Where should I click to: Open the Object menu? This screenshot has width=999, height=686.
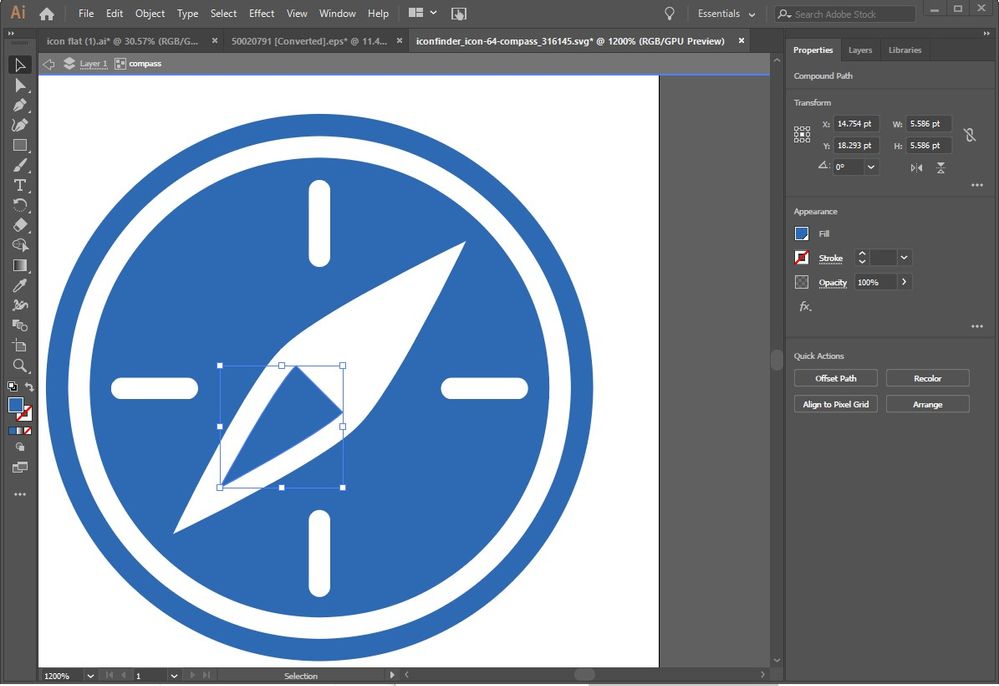click(x=150, y=13)
